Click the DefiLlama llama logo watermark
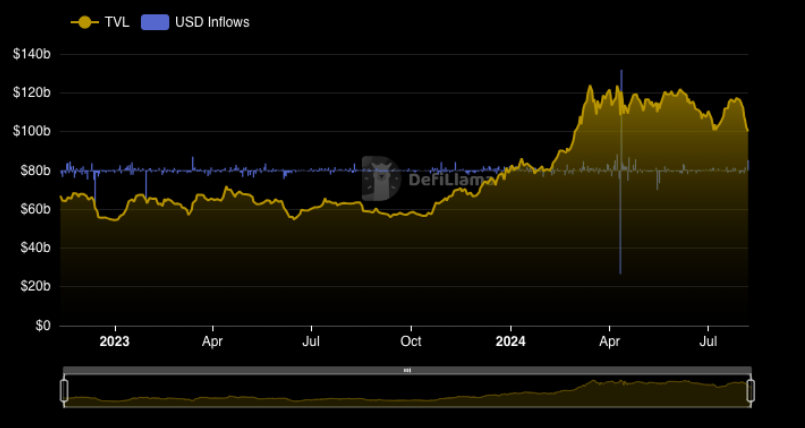 (381, 178)
